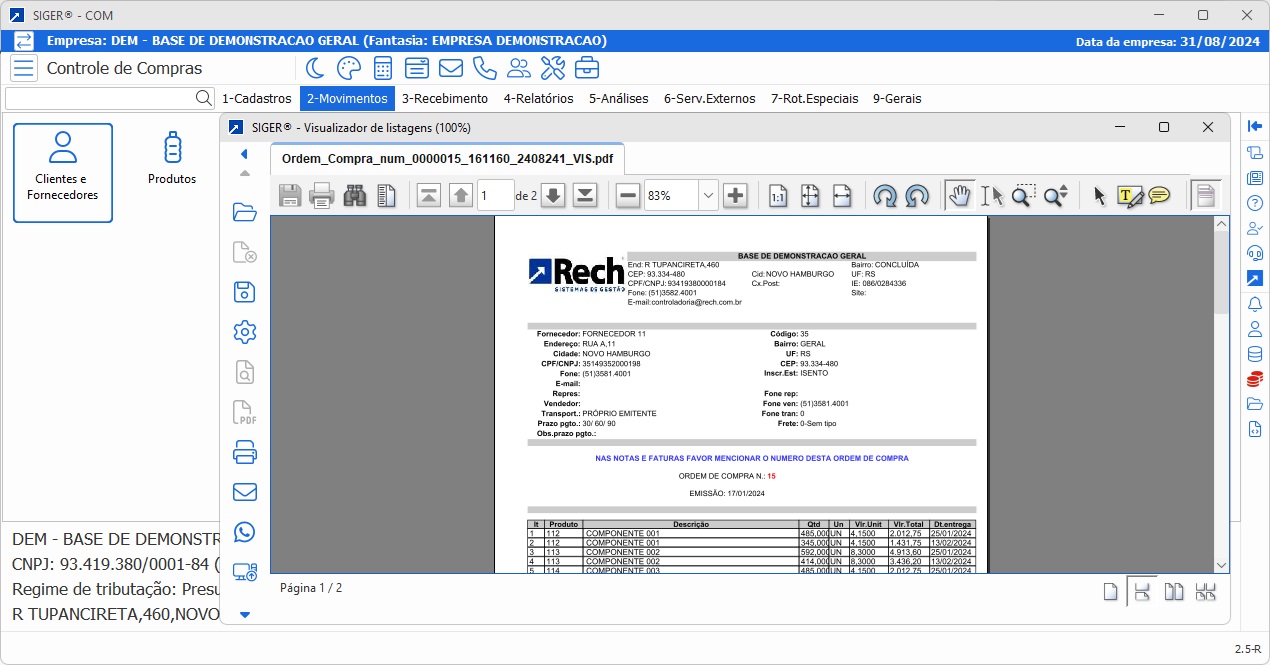Screen dimensions: 1270x665
Task: Go to next page button
Action: 553,196
